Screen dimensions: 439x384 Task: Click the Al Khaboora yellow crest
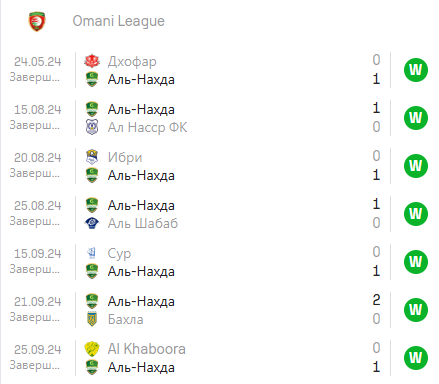[x=92, y=349]
